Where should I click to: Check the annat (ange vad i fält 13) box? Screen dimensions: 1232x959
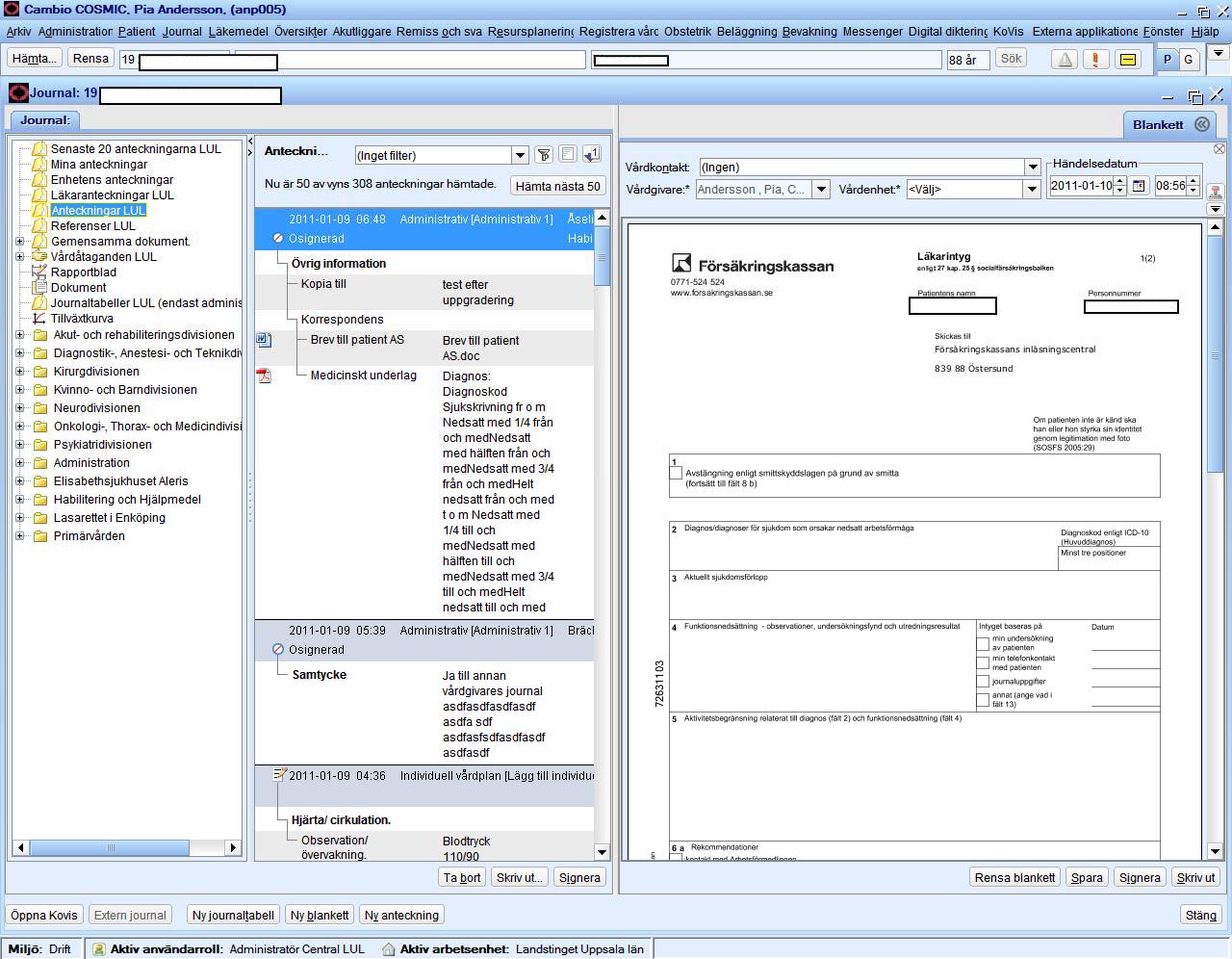click(x=983, y=700)
